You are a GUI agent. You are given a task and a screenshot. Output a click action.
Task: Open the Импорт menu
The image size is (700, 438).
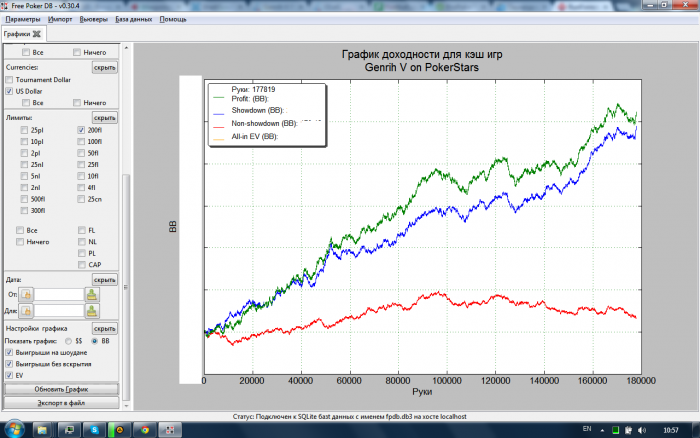pyautogui.click(x=60, y=19)
